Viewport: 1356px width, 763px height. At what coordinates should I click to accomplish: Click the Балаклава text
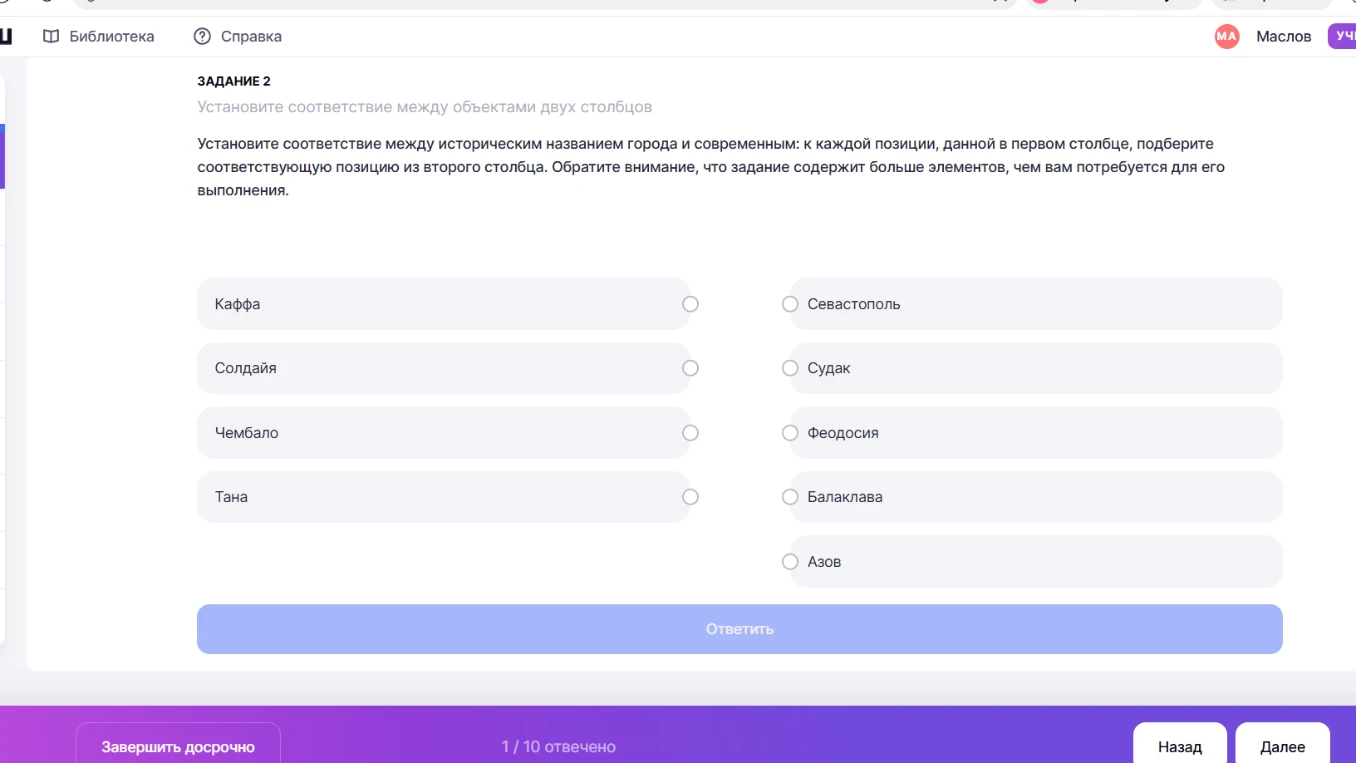tap(845, 497)
